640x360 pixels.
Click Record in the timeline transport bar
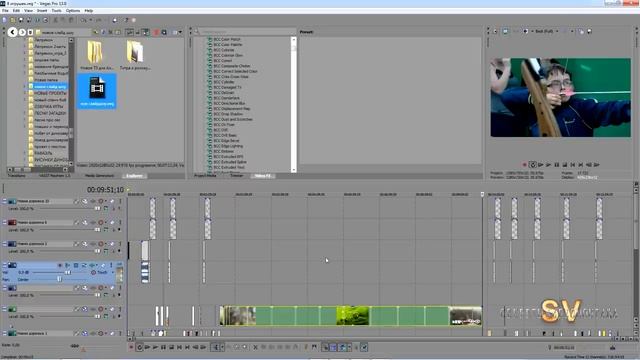[131, 347]
